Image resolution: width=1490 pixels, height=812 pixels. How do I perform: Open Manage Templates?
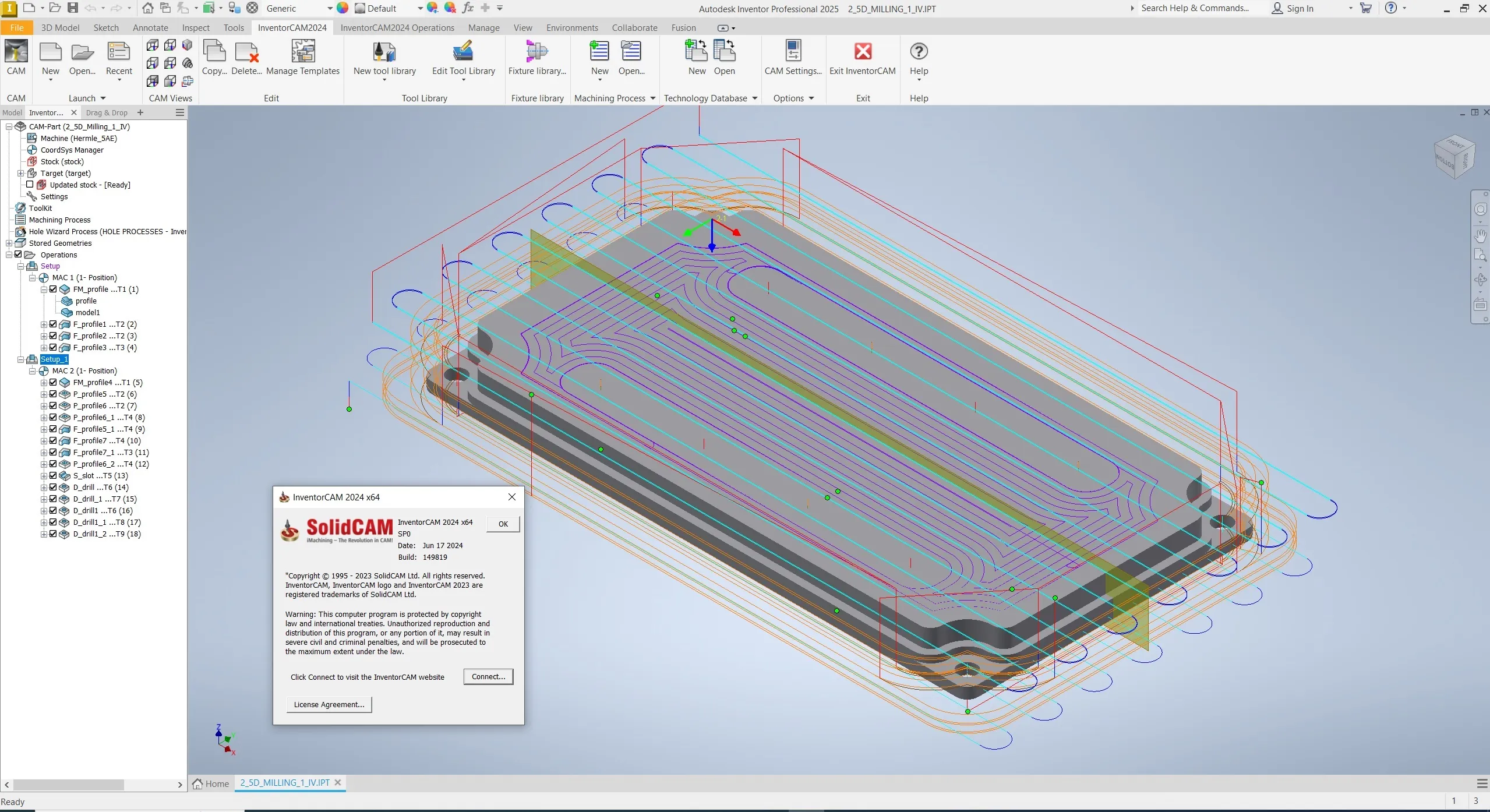pyautogui.click(x=303, y=58)
